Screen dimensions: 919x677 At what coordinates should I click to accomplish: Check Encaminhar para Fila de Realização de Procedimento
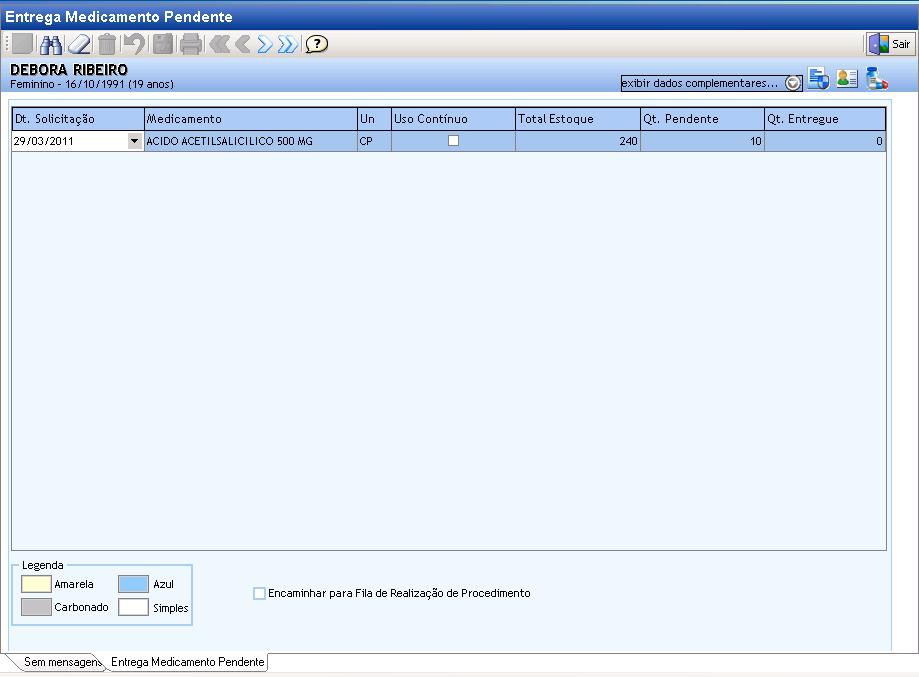259,593
